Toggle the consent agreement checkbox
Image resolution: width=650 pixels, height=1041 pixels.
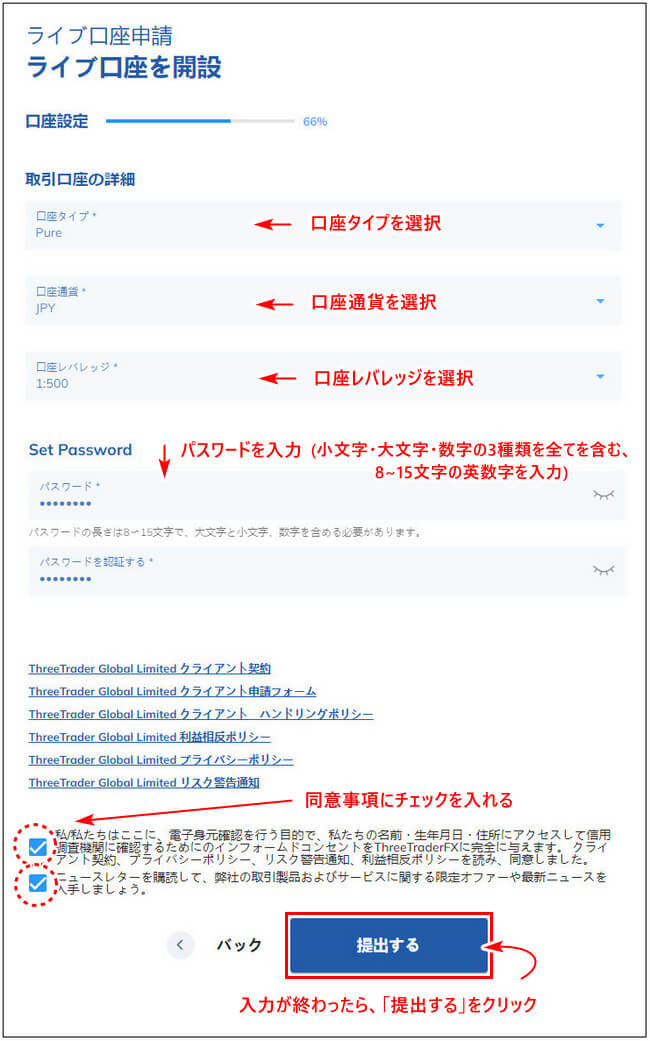(x=39, y=847)
